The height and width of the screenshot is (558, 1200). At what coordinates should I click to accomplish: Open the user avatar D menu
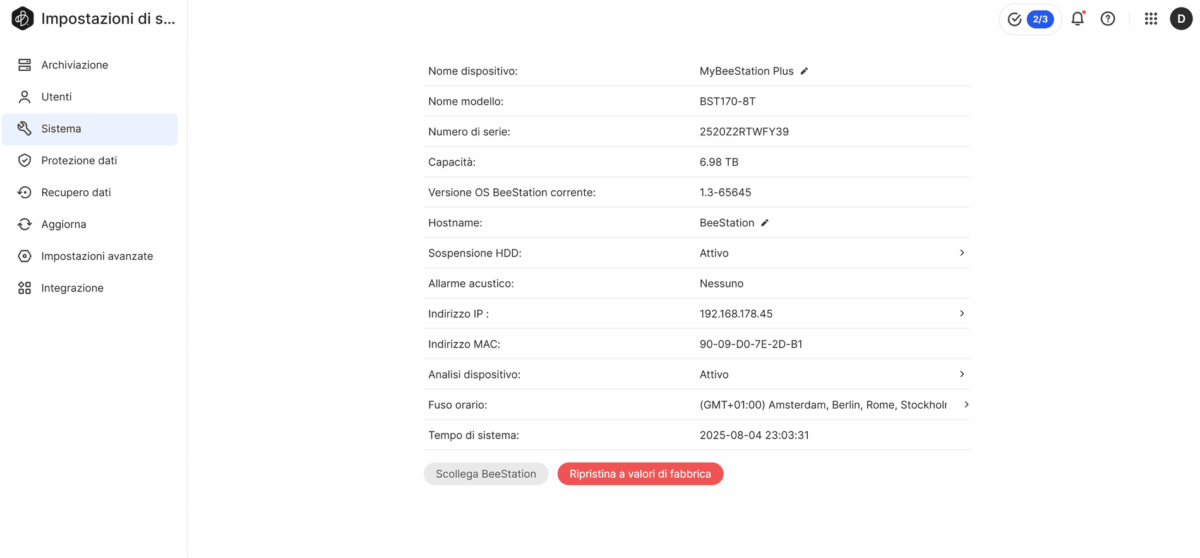[1181, 19]
